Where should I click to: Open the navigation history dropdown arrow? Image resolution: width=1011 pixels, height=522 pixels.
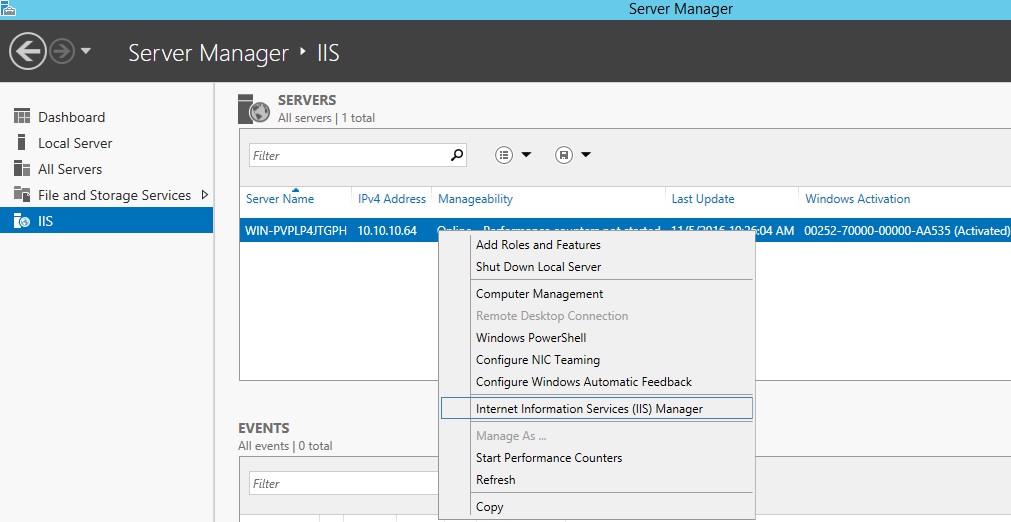pos(85,51)
